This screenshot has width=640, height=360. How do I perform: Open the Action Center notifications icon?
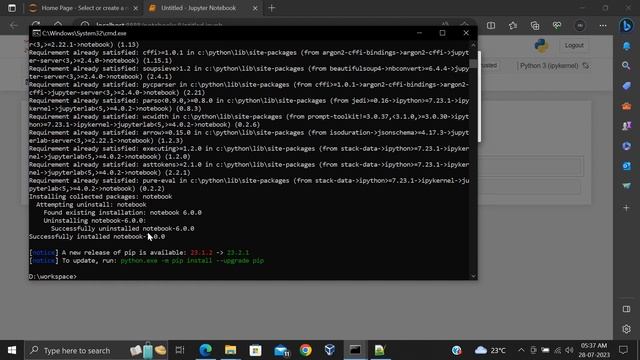[x=623, y=350]
